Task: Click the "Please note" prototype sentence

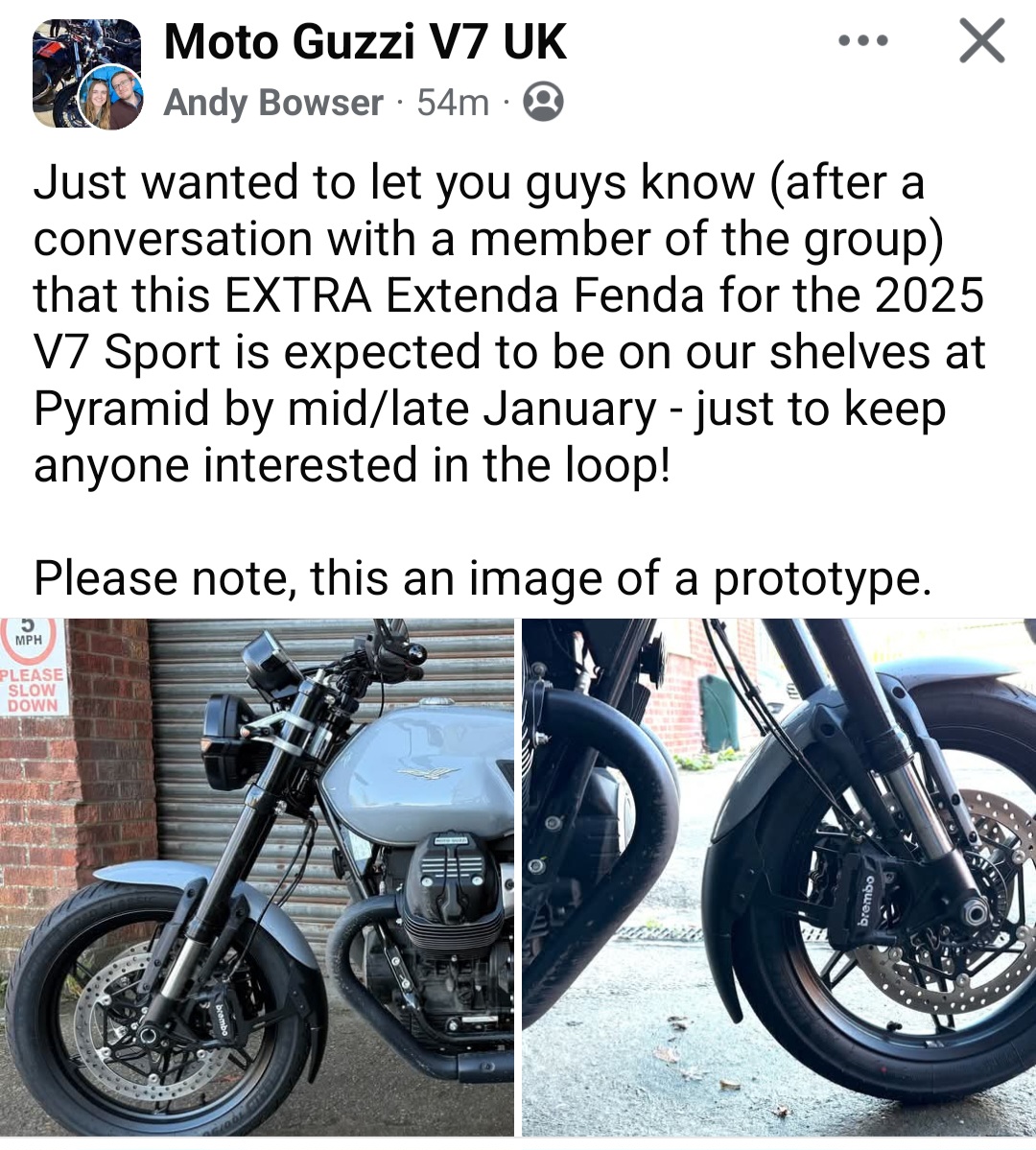Action: coord(483,578)
